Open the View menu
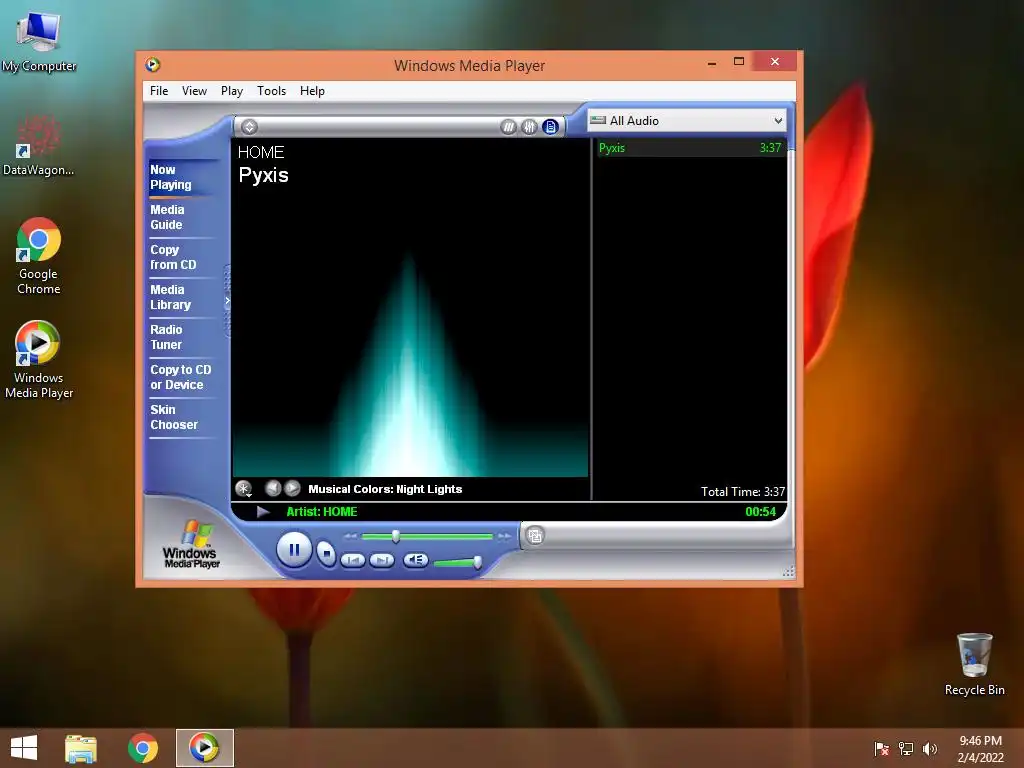 point(194,91)
